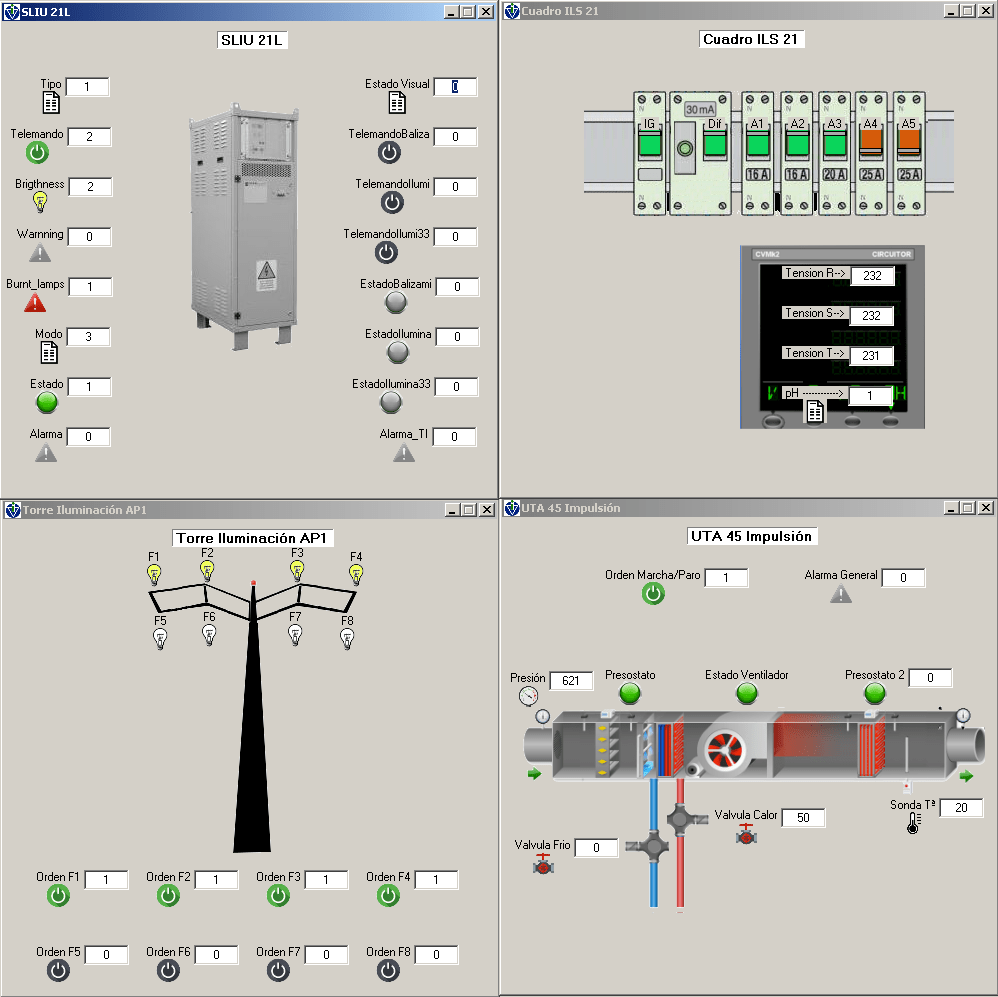Click the Tension S value field
The image size is (998, 997).
point(871,316)
